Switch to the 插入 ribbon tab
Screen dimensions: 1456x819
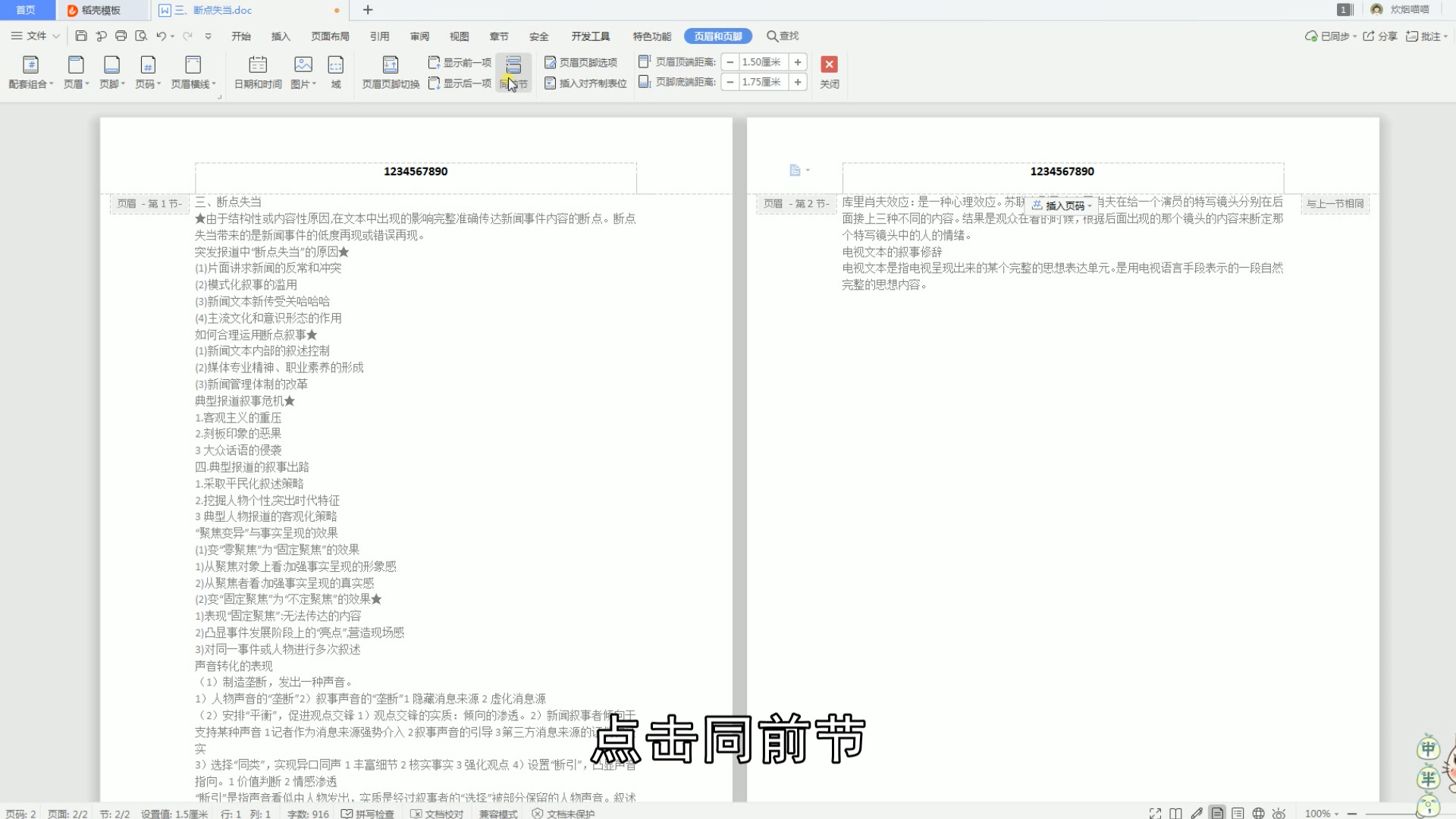[281, 36]
